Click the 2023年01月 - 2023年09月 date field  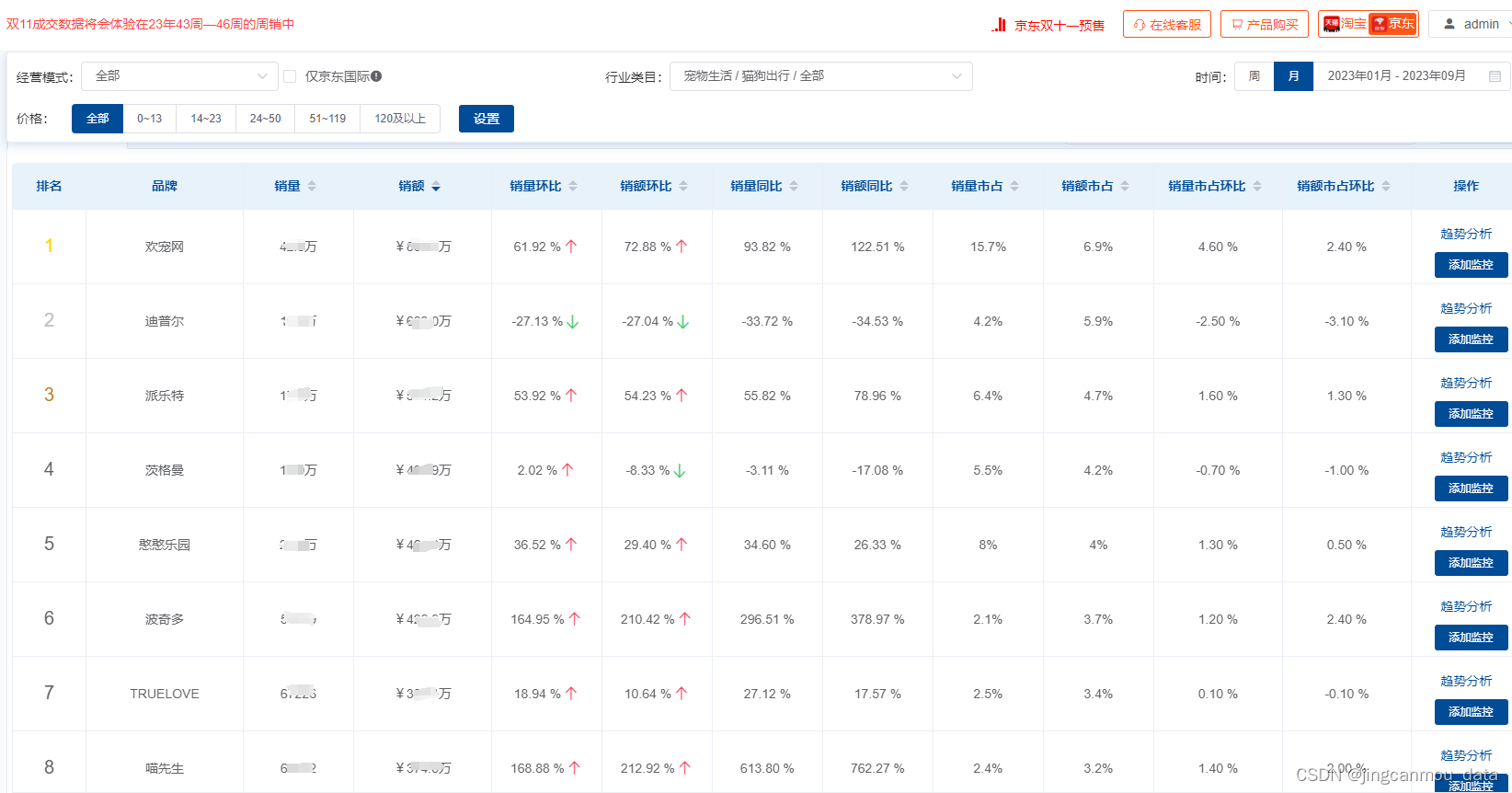tap(1412, 76)
